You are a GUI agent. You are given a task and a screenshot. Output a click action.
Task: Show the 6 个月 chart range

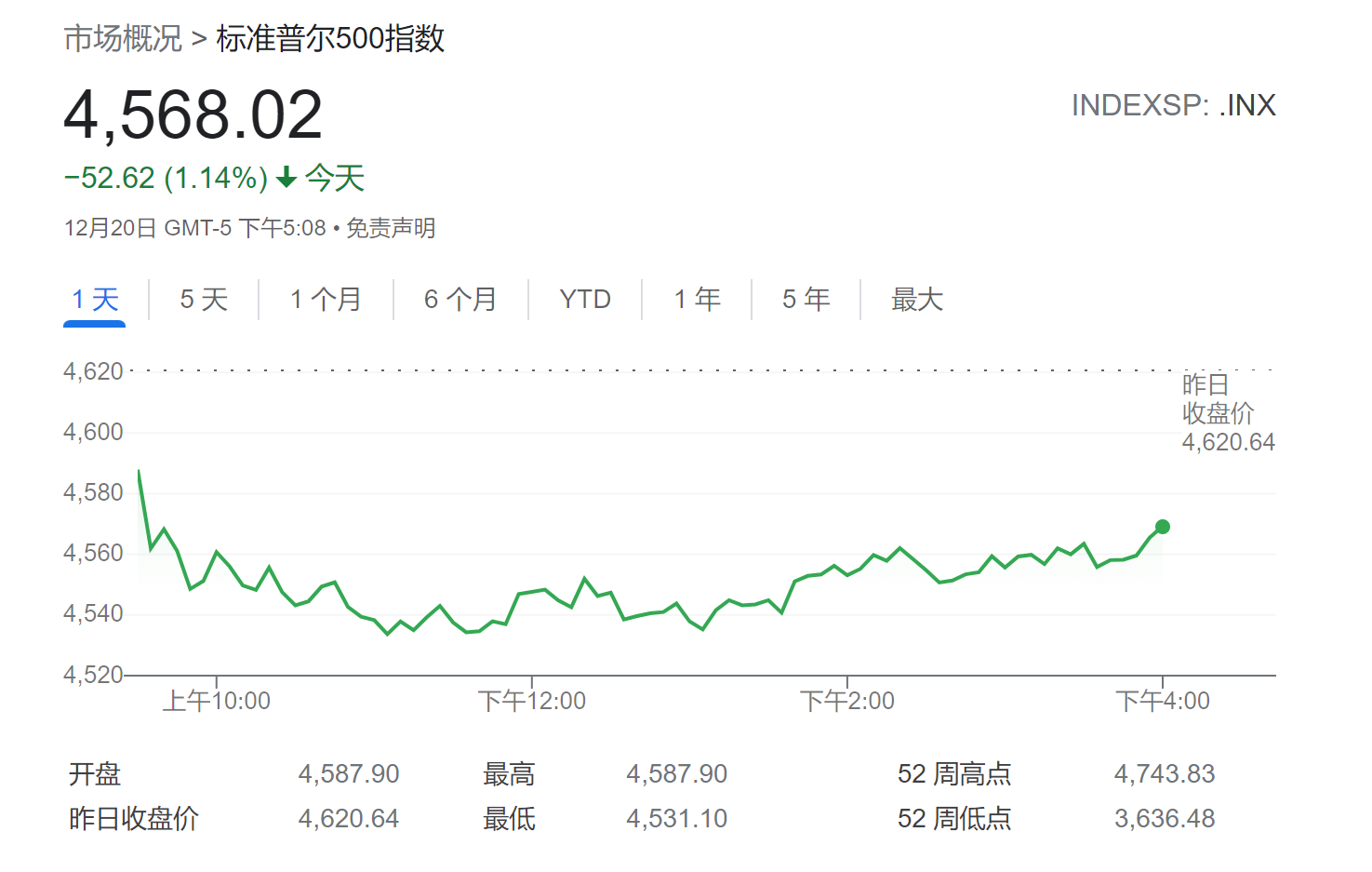pyautogui.click(x=460, y=300)
